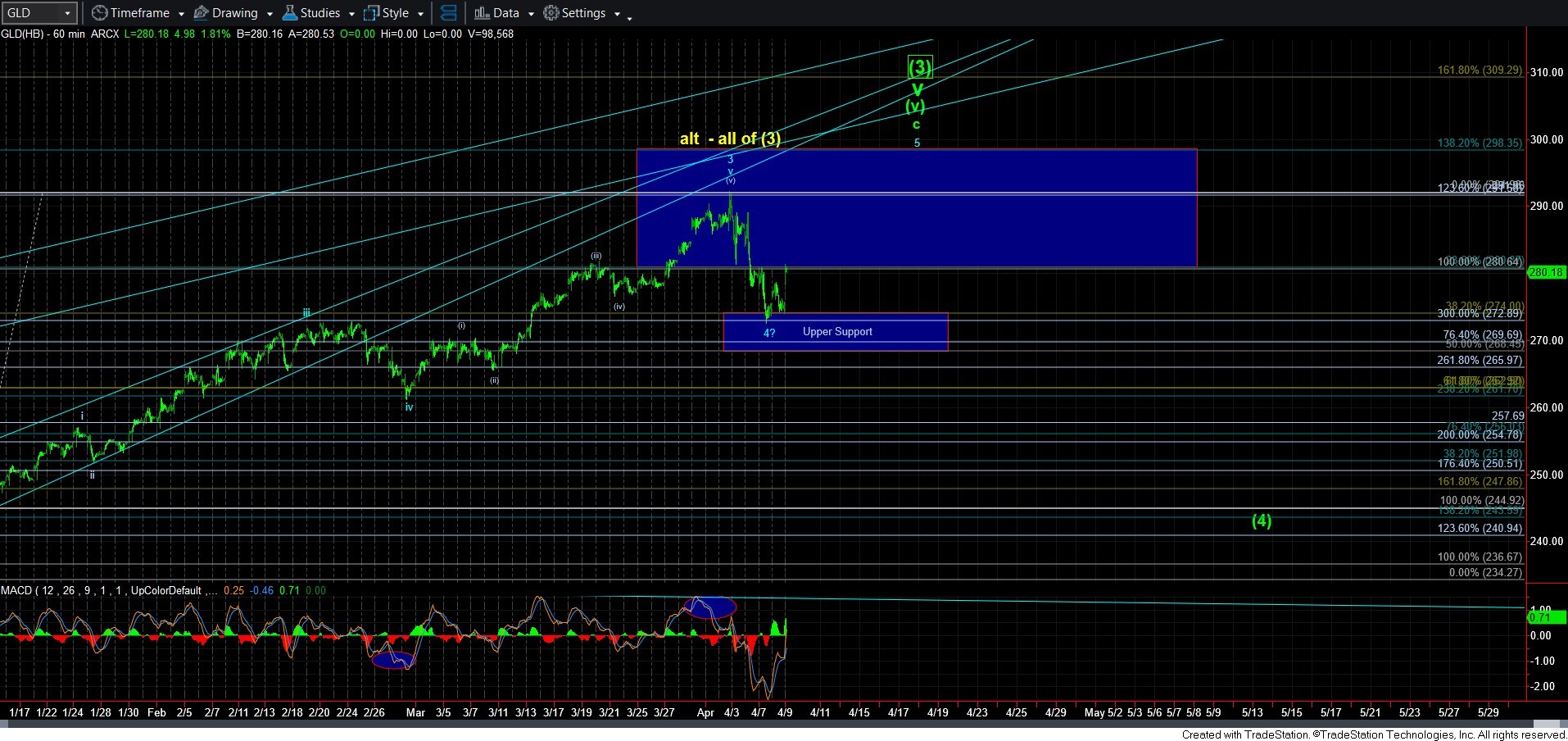Open the Style dropdown arrow

coord(420,14)
